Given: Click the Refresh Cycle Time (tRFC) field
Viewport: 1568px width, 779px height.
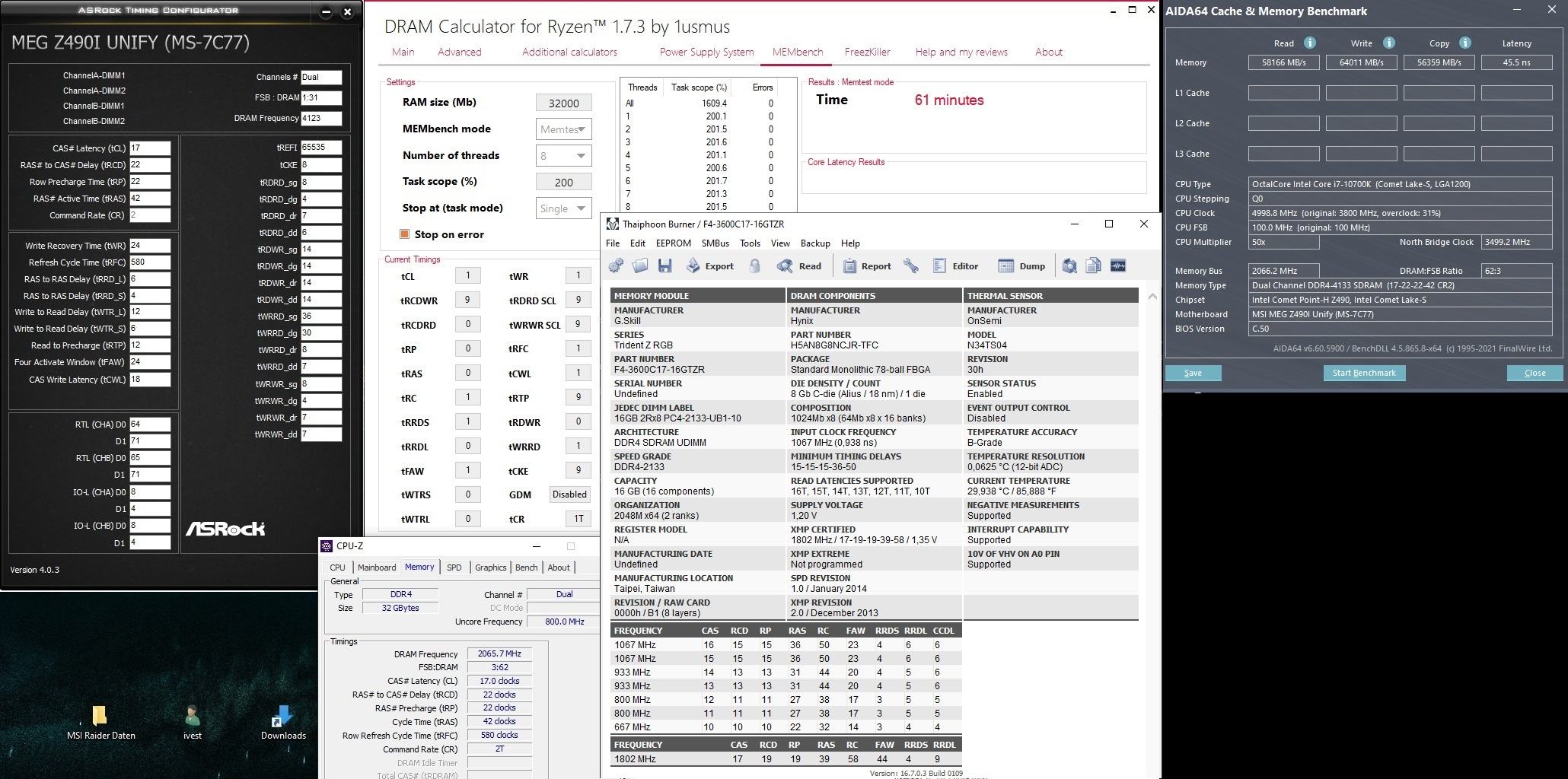Looking at the screenshot, I should [150, 262].
